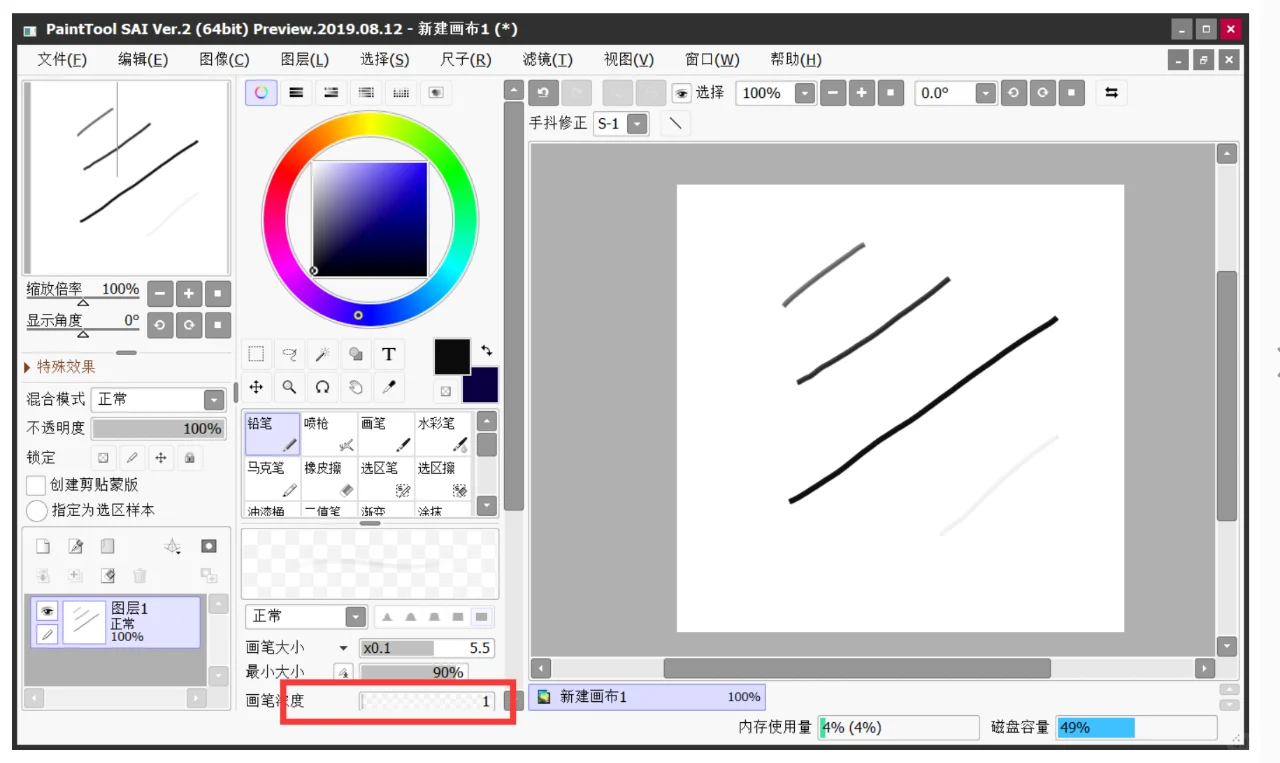Show the color wheel panel
The image size is (1280, 763).
pyautogui.click(x=261, y=92)
